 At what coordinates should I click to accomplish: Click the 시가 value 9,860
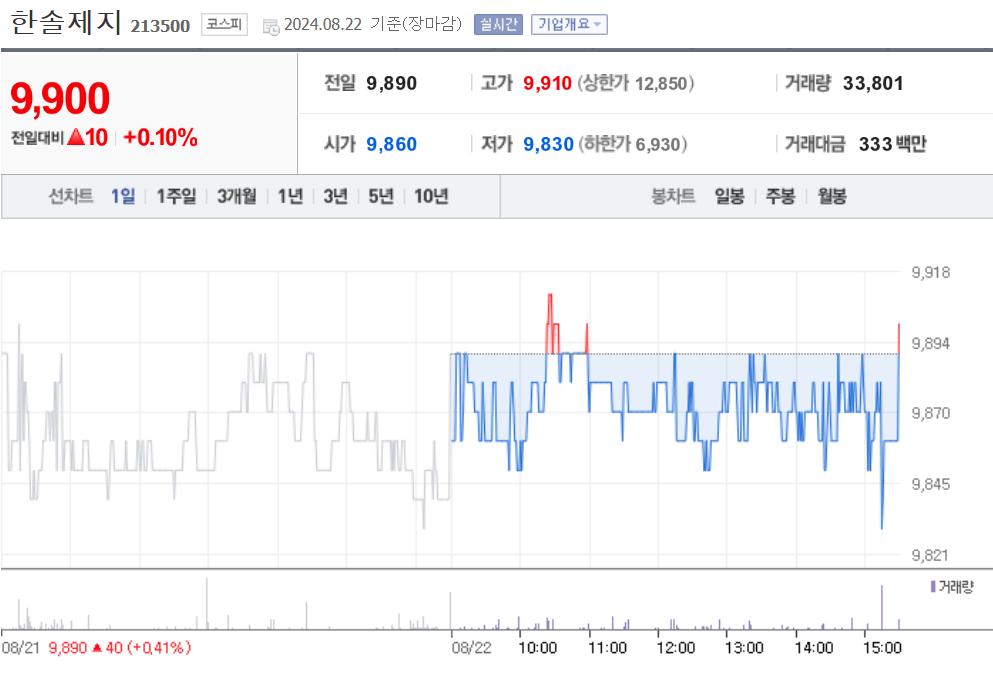[391, 144]
